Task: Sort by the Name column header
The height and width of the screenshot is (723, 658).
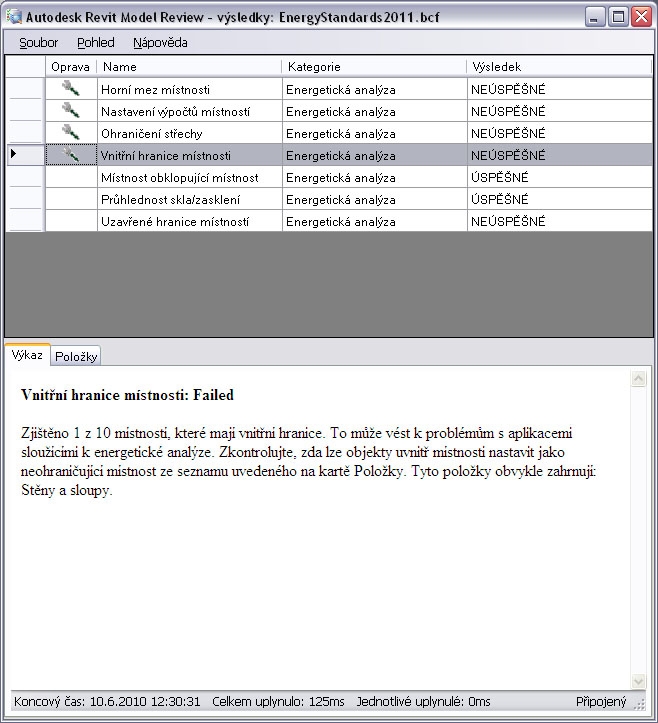Action: 190,67
